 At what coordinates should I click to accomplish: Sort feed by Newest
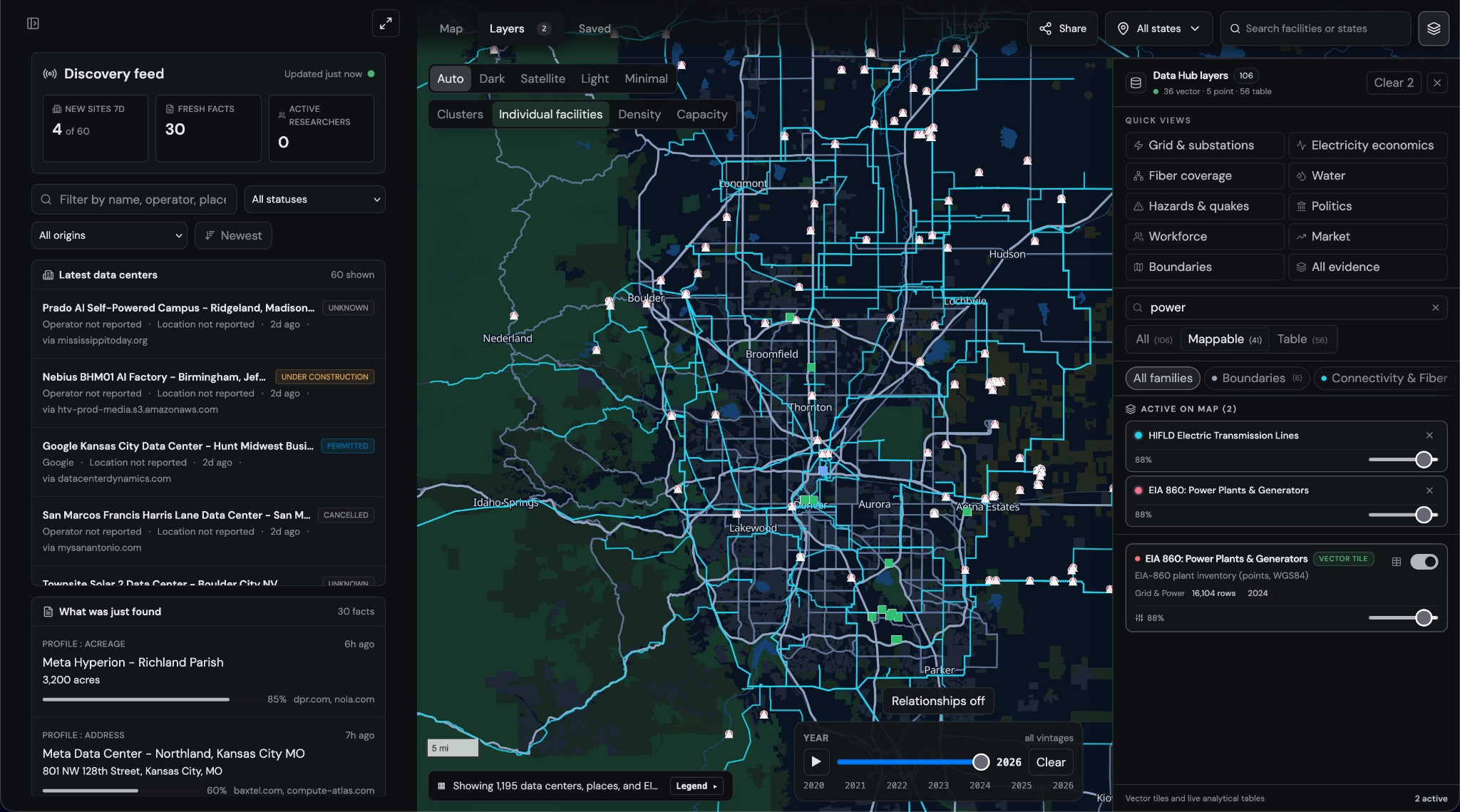coord(233,236)
